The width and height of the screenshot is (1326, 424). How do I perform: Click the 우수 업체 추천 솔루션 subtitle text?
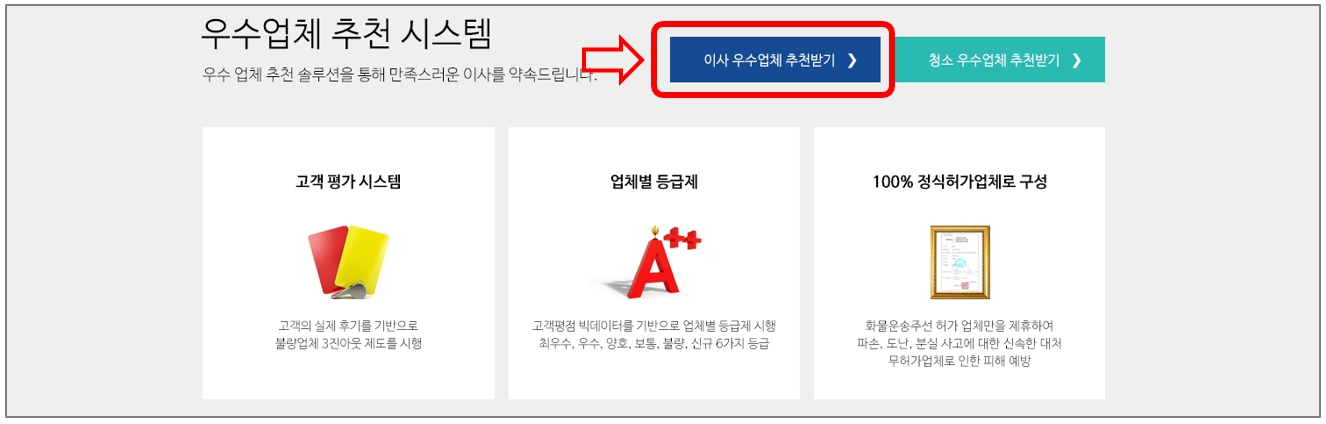pos(399,75)
